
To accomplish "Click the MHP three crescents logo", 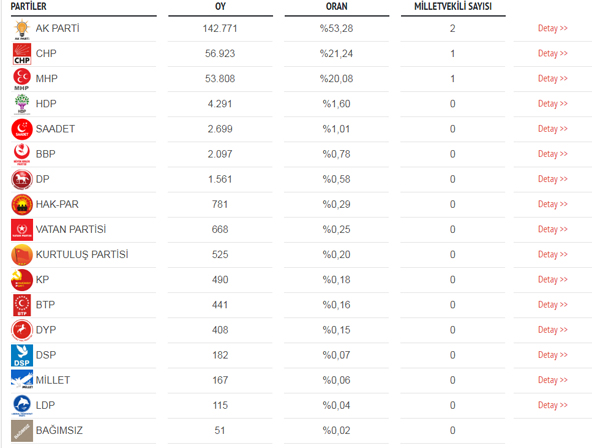I will coord(22,79).
